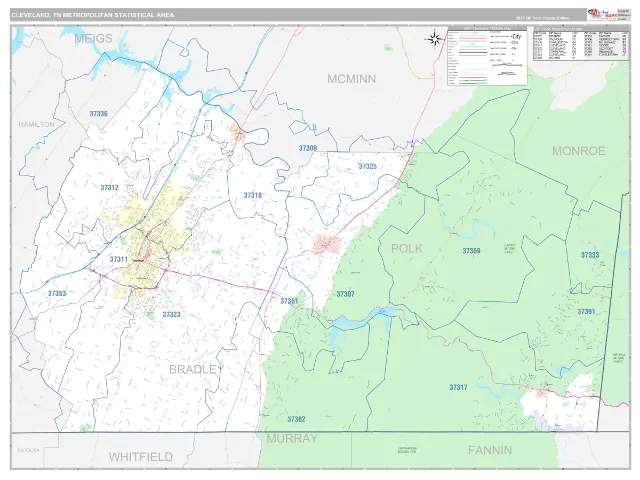Click the pink town marker near McMinn border
The width and height of the screenshot is (640, 480).
(238, 133)
